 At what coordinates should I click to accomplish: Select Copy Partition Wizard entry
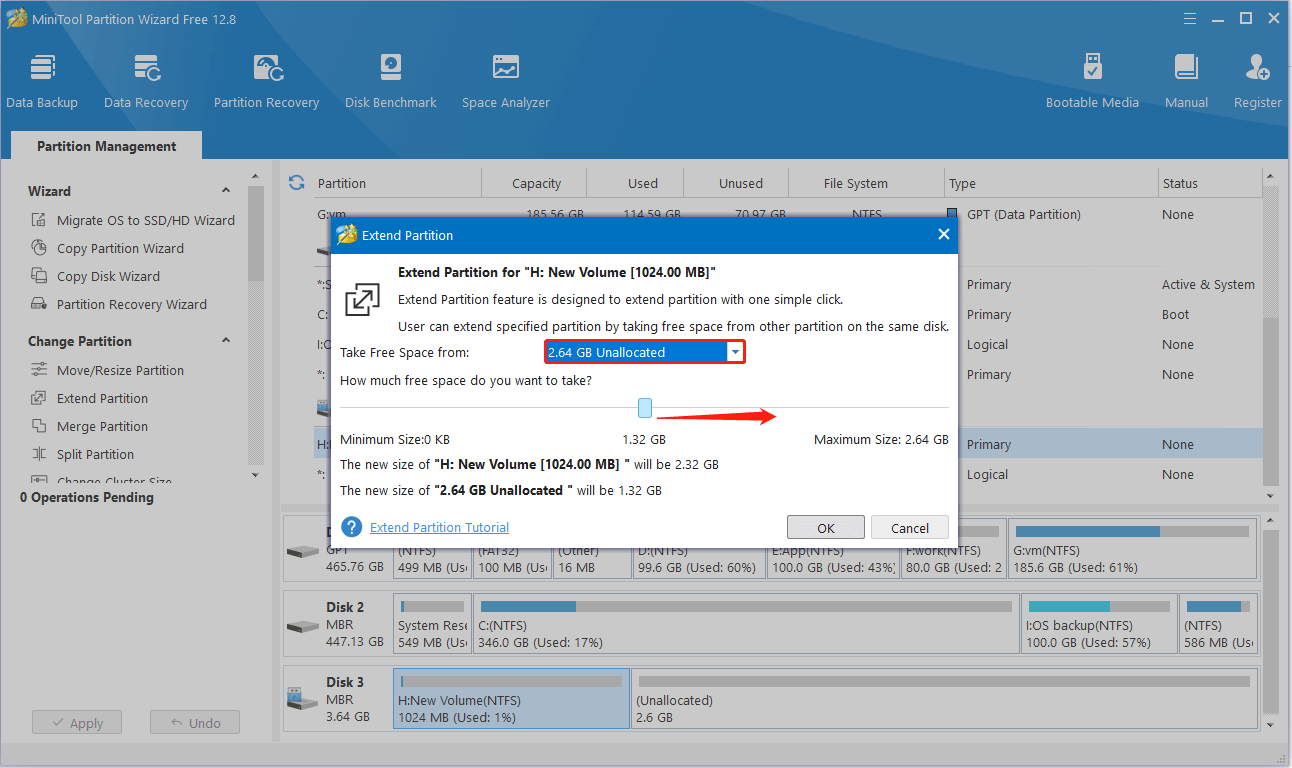[x=120, y=248]
